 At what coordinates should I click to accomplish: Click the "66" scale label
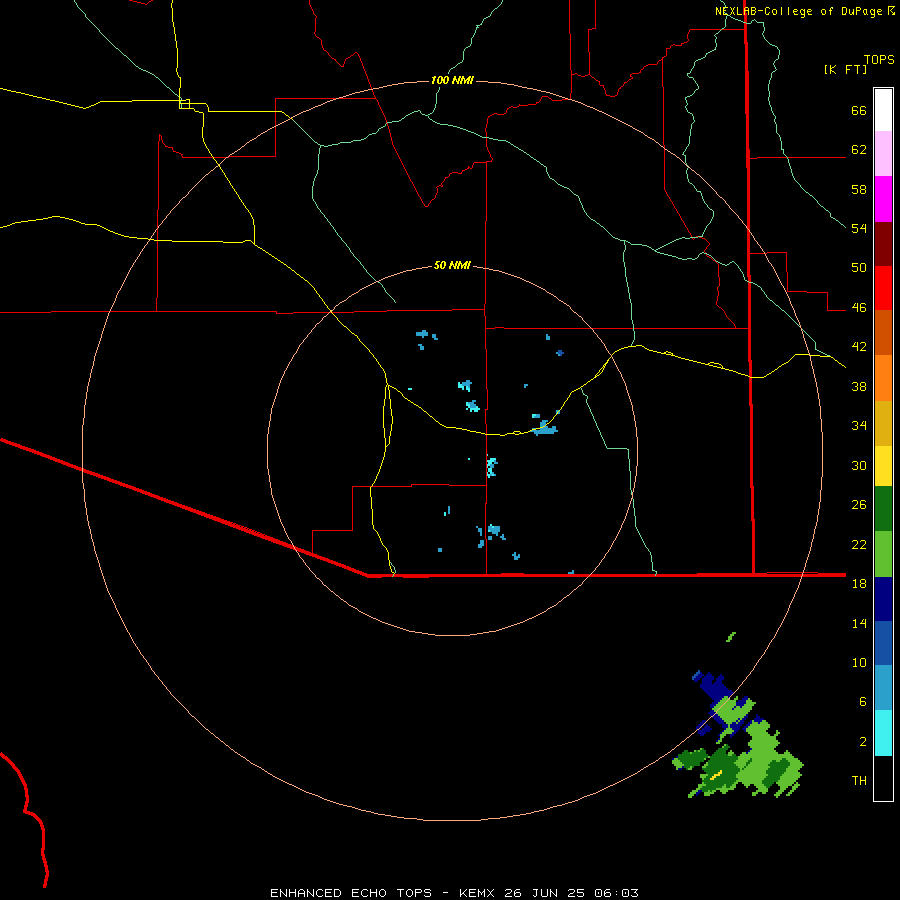pyautogui.click(x=859, y=110)
